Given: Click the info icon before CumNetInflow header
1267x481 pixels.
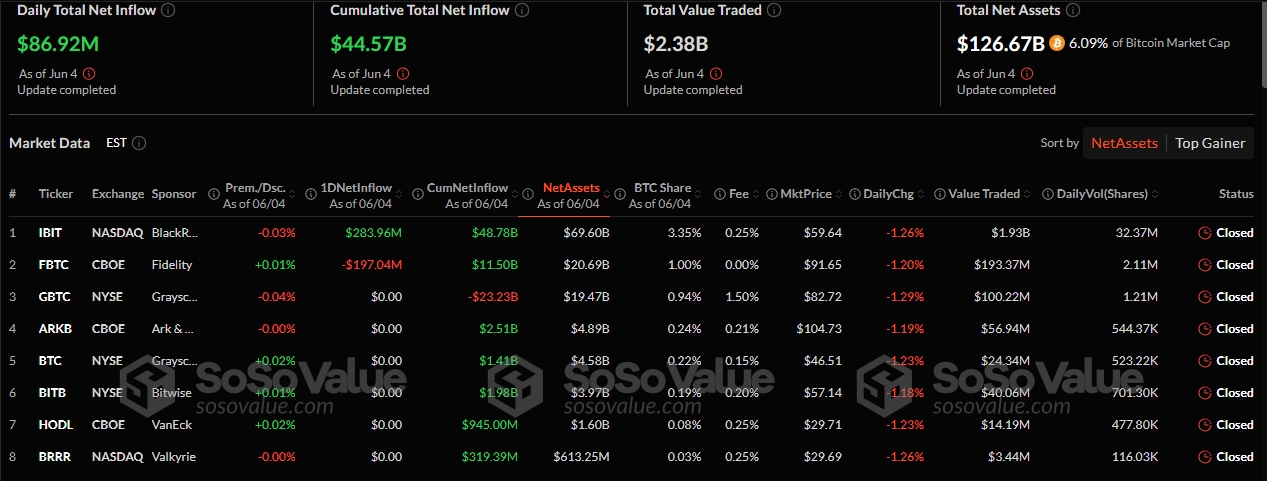Looking at the screenshot, I should (x=418, y=194).
